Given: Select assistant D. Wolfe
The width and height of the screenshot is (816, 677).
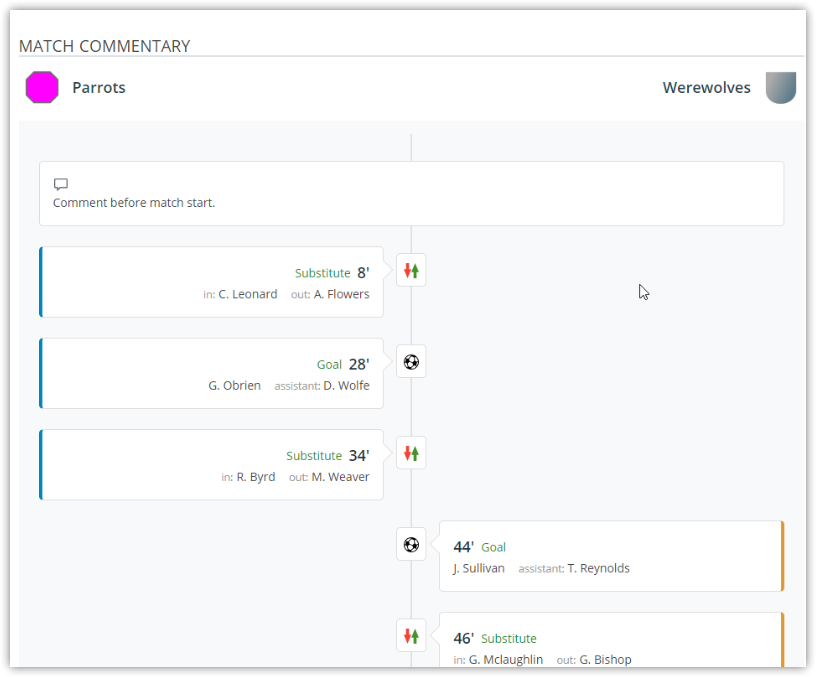Looking at the screenshot, I should pos(347,386).
